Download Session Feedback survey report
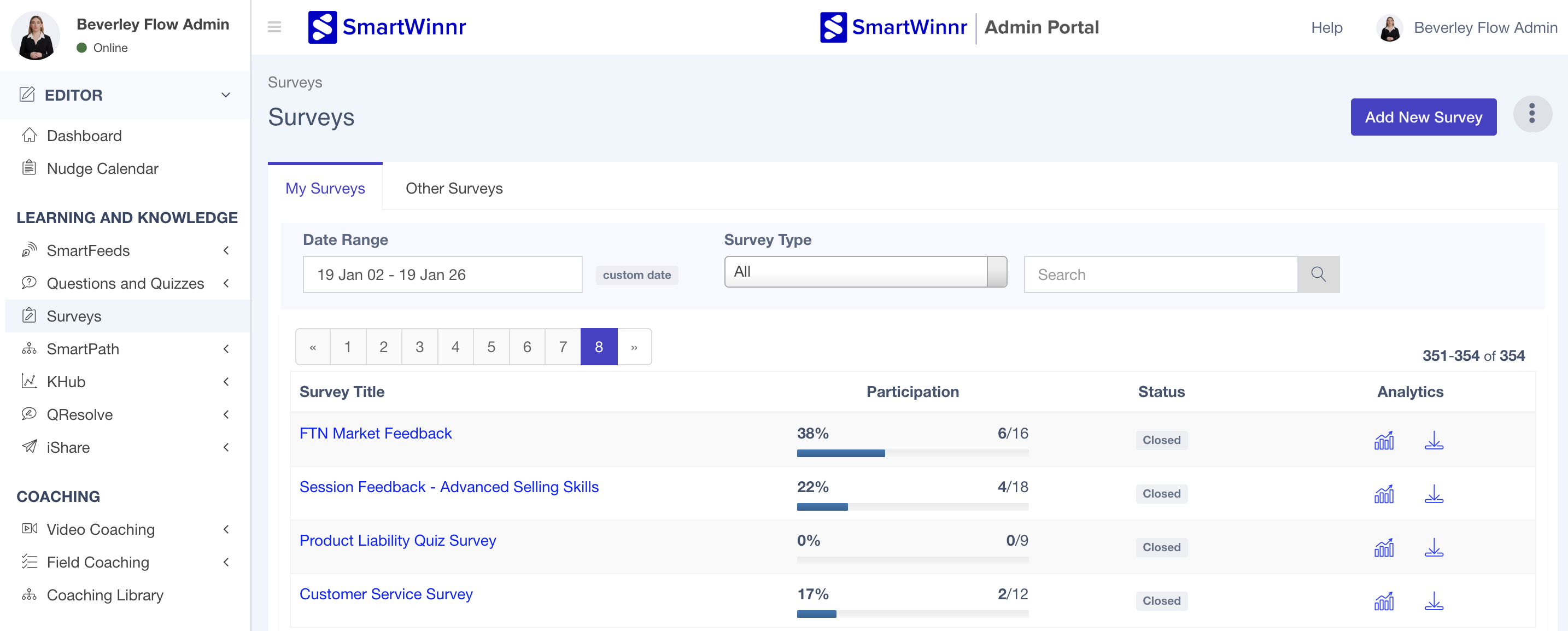Screen dimensions: 1568x631 pyautogui.click(x=1434, y=494)
